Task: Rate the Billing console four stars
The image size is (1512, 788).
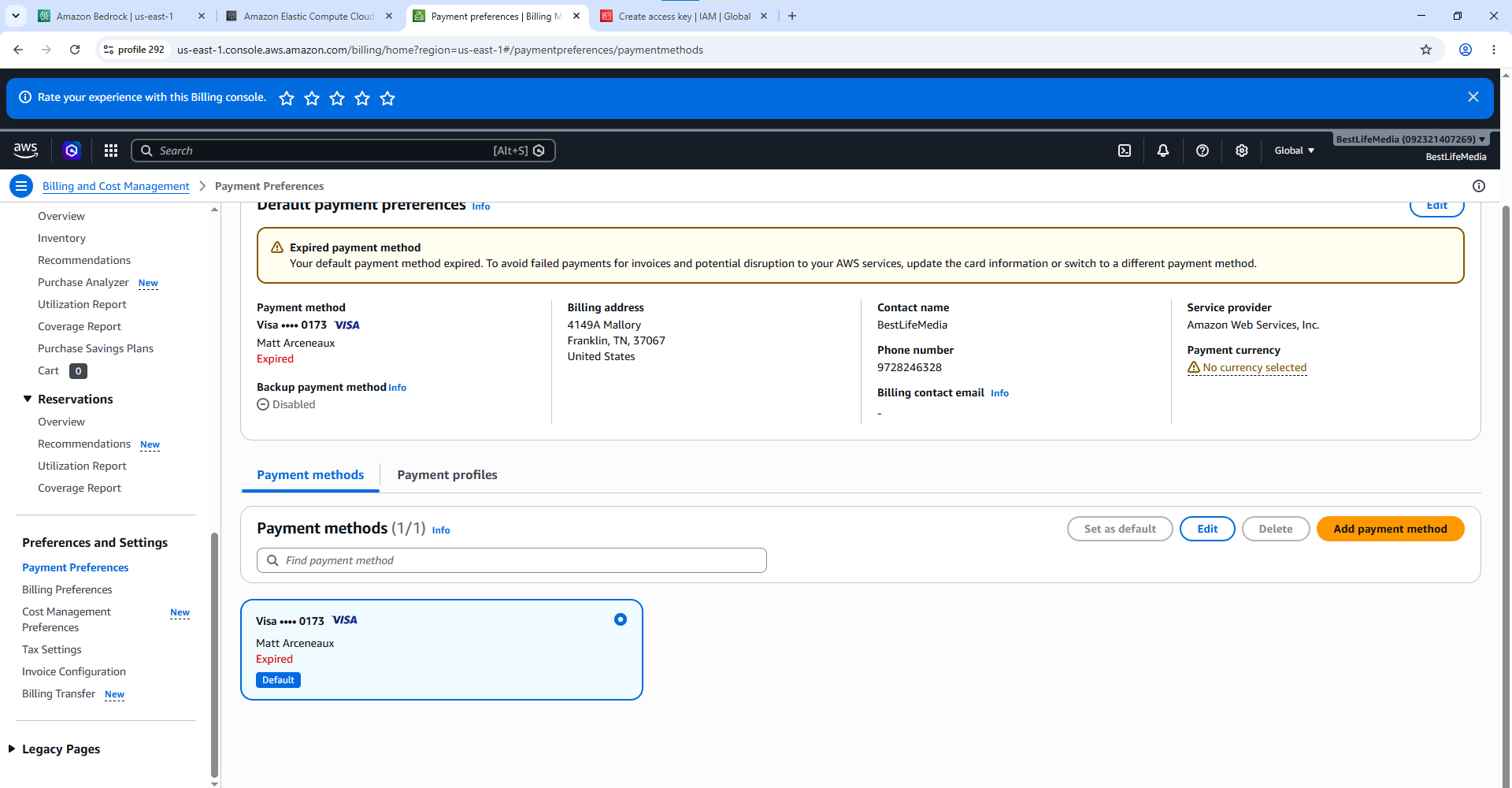Action: [362, 98]
